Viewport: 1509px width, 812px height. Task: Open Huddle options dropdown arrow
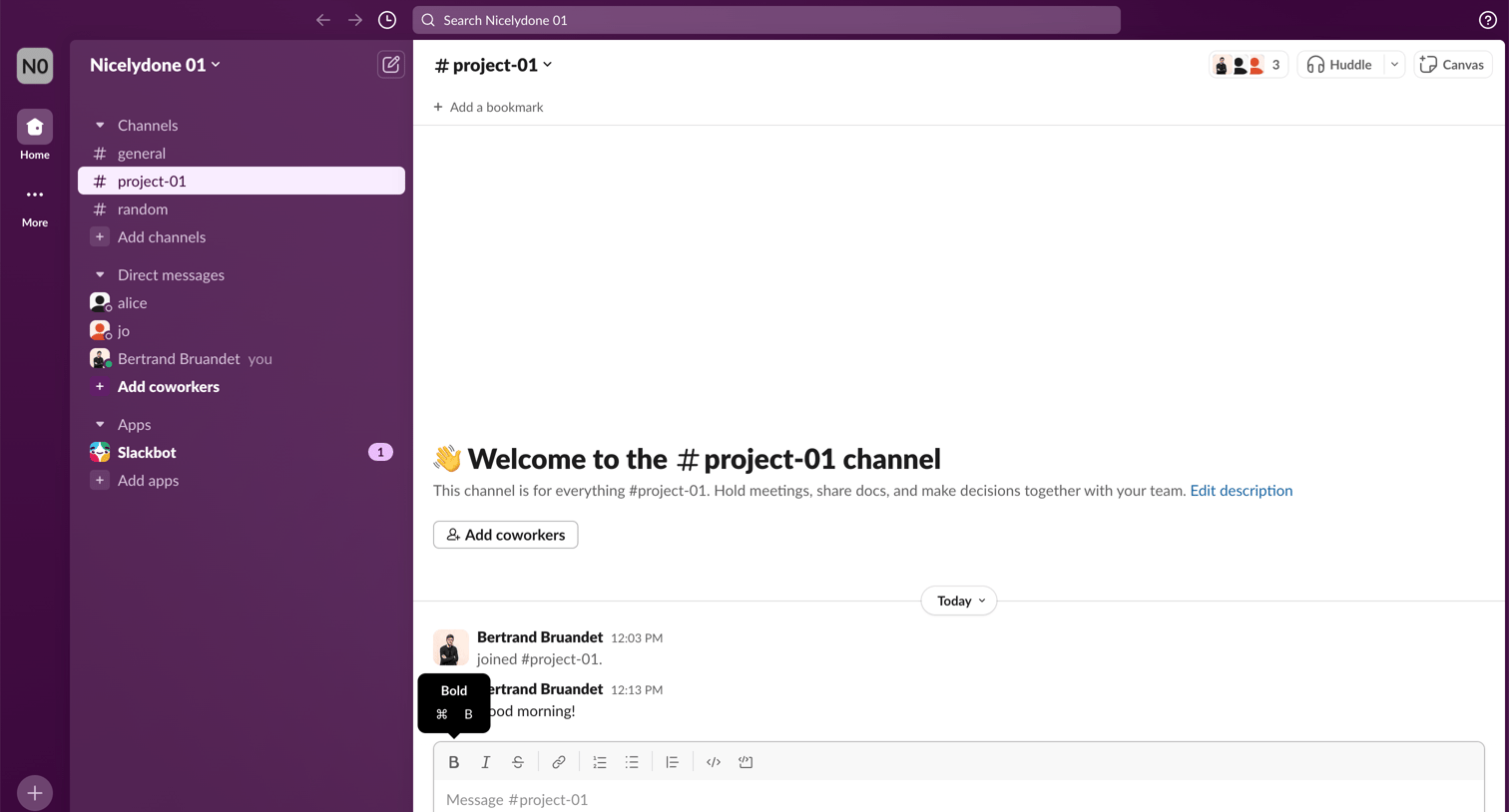coord(1394,65)
